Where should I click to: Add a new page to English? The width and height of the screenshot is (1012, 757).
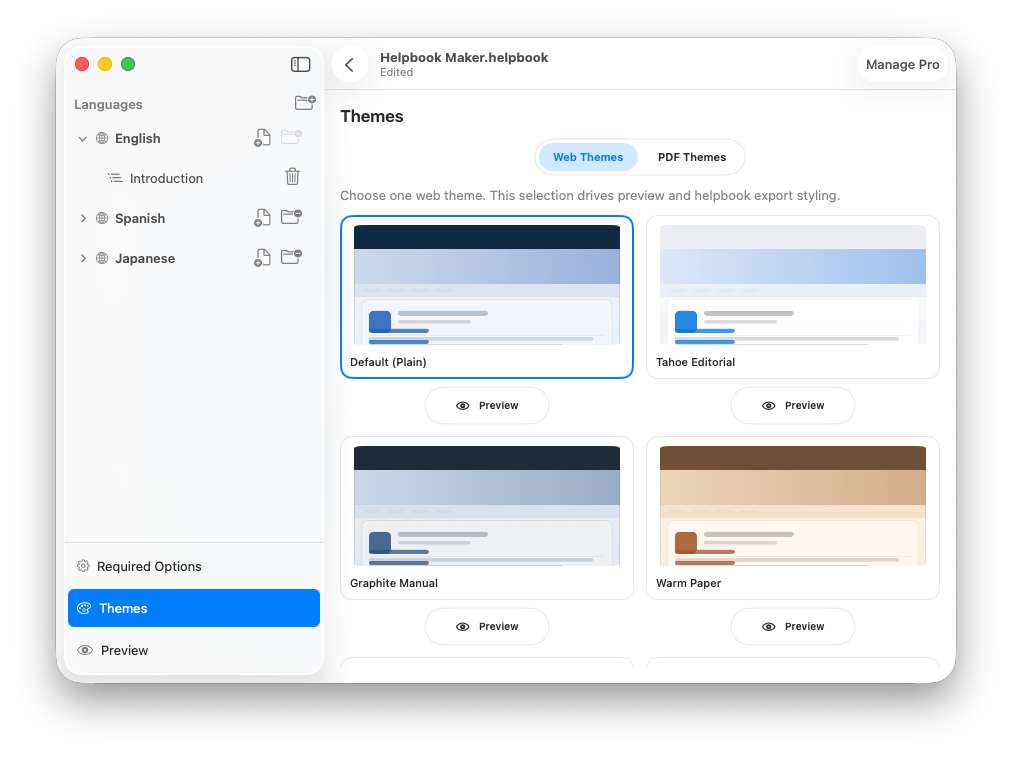coord(262,138)
